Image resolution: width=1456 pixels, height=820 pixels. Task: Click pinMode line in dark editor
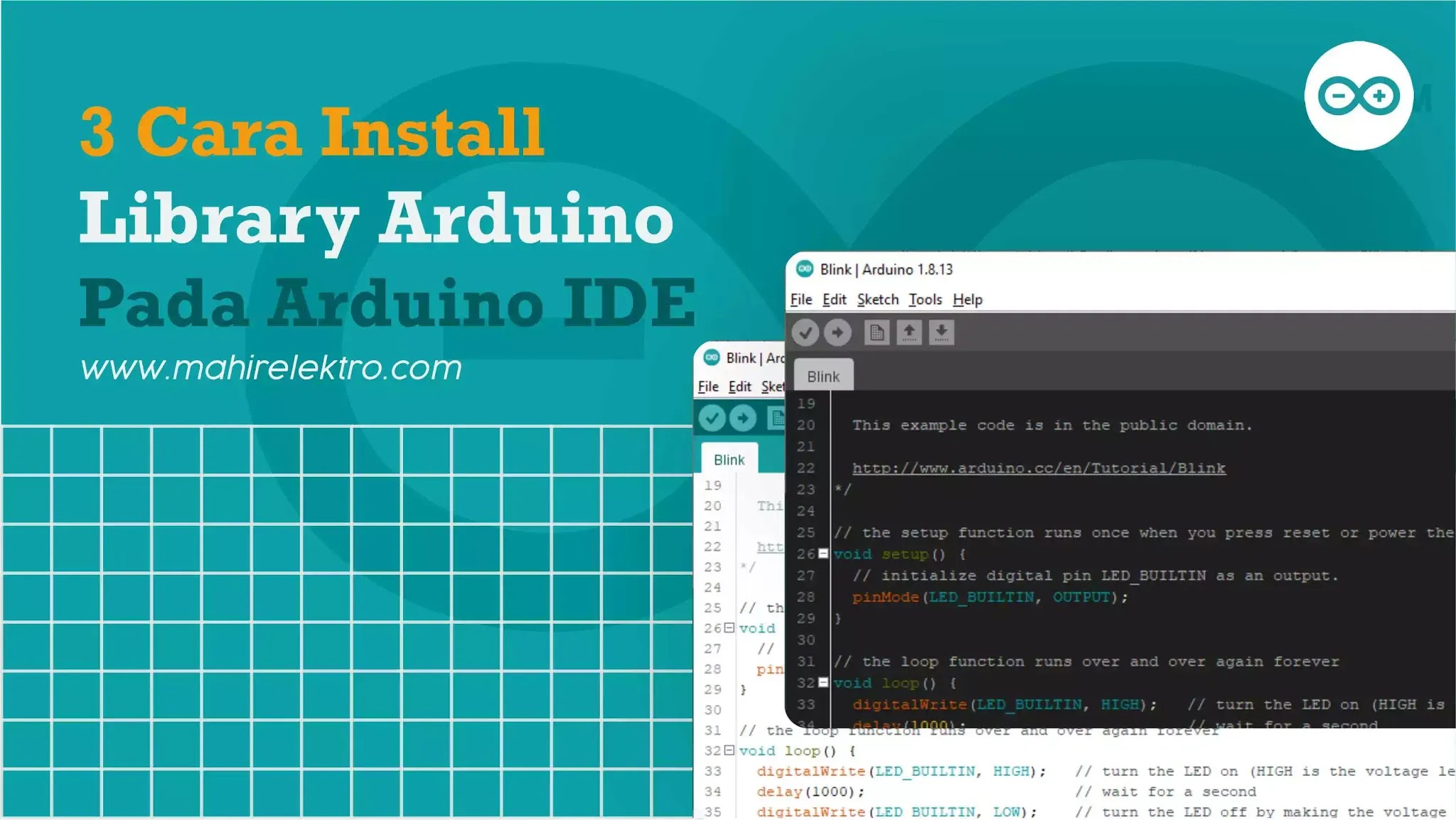click(x=990, y=597)
